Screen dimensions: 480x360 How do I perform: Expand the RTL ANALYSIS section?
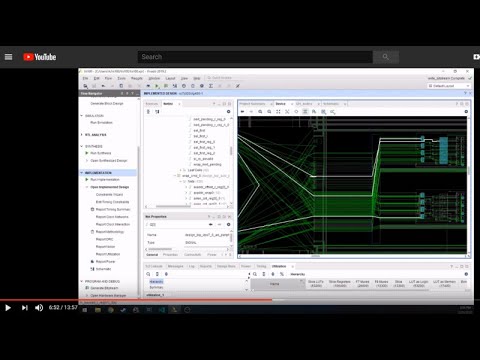[82, 135]
